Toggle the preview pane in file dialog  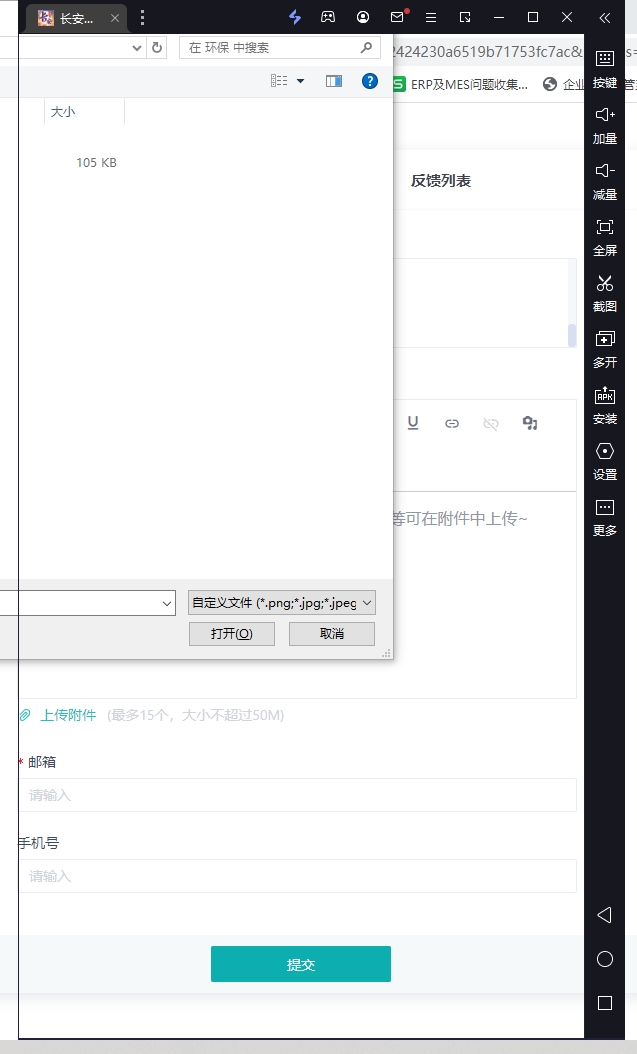point(334,81)
